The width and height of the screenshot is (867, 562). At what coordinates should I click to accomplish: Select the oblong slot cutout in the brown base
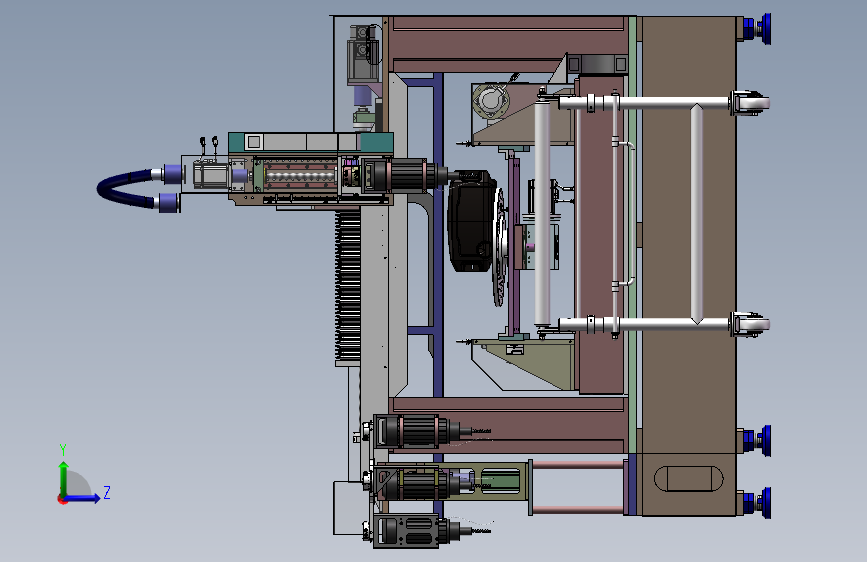688,478
